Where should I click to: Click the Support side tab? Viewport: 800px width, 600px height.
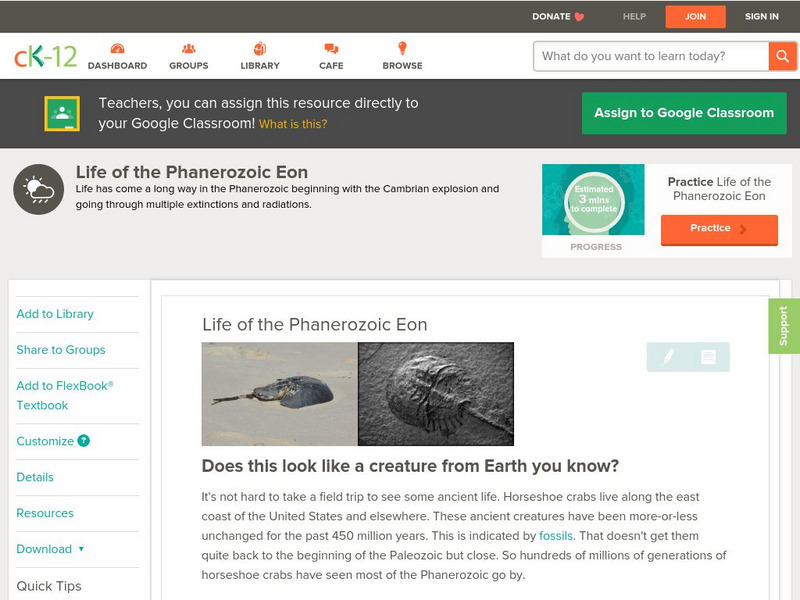coord(783,326)
